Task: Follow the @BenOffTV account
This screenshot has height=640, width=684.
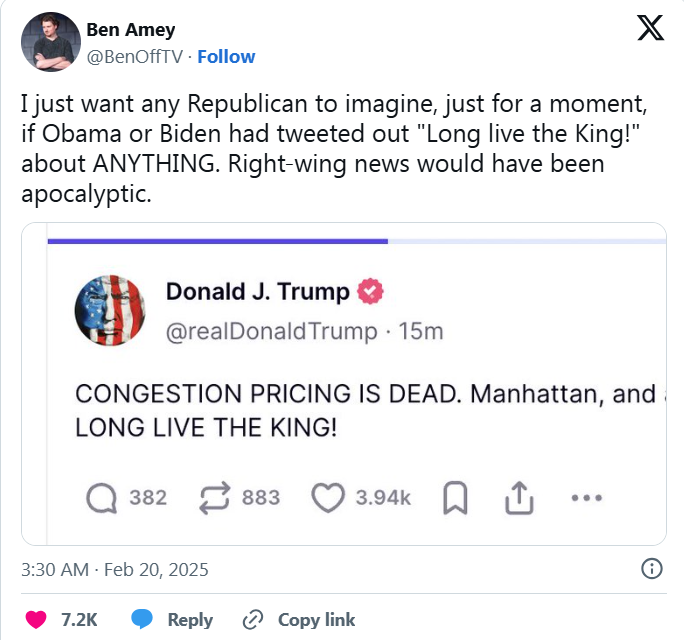Action: 226,56
